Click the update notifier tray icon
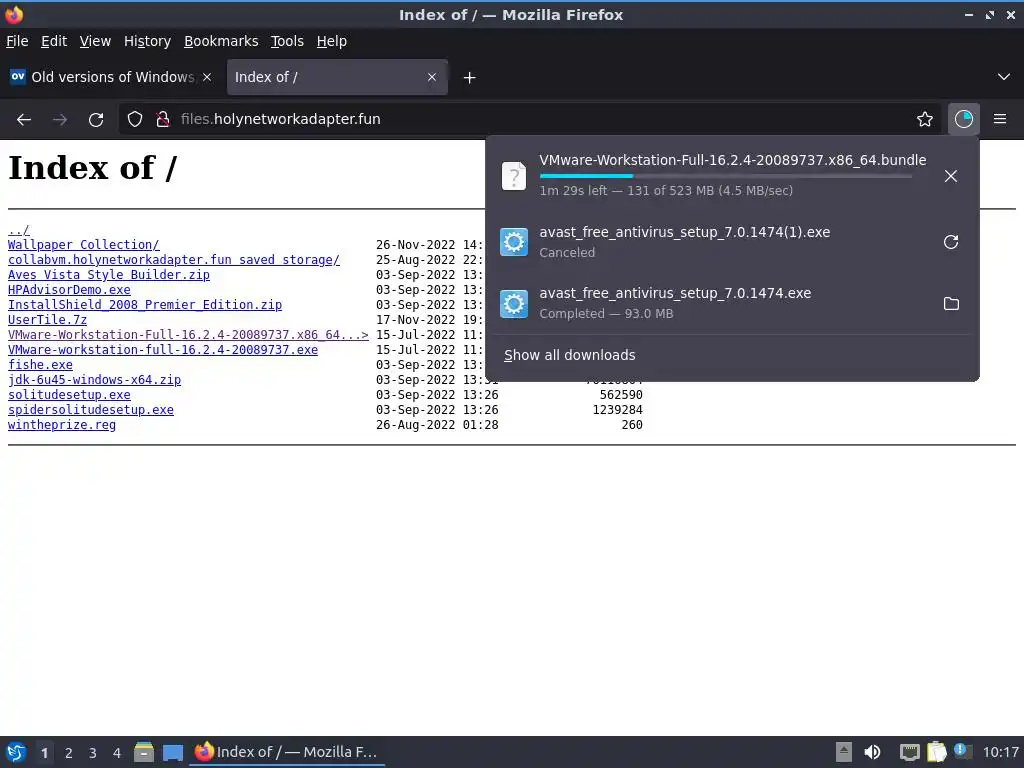This screenshot has height=768, width=1024. click(963, 751)
